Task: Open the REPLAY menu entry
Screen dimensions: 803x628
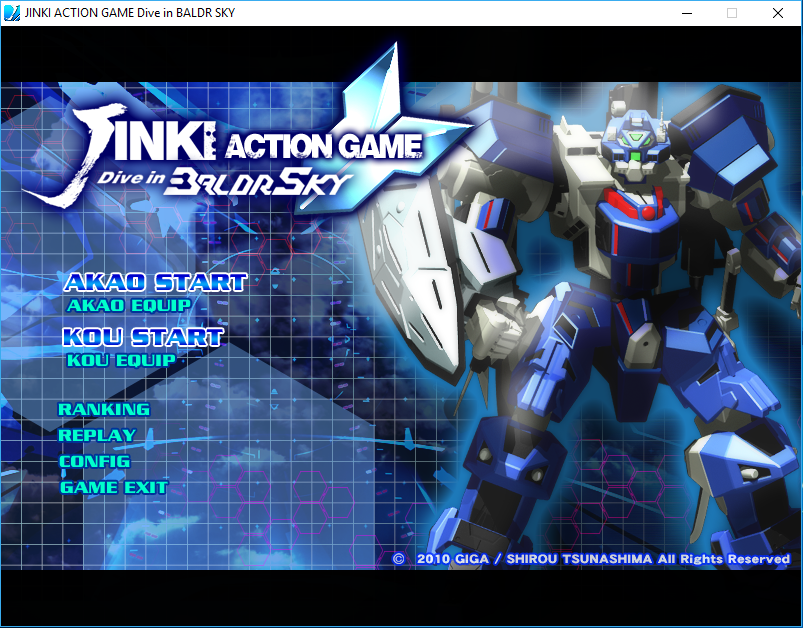Action: click(x=97, y=435)
